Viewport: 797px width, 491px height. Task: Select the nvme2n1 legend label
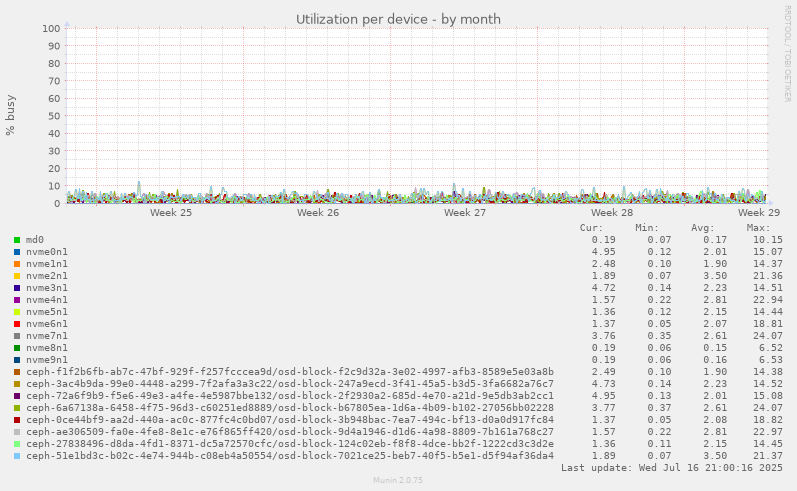[x=47, y=275]
